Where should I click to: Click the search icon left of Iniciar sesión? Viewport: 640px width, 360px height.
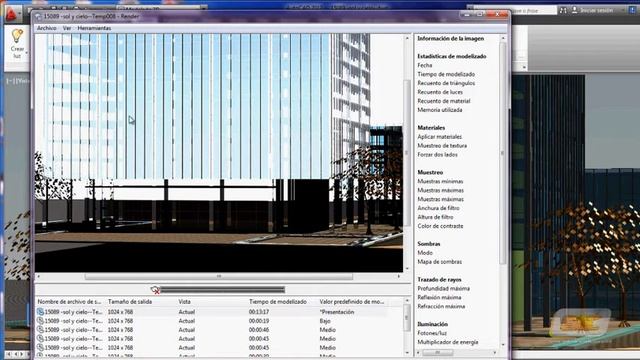(563, 10)
